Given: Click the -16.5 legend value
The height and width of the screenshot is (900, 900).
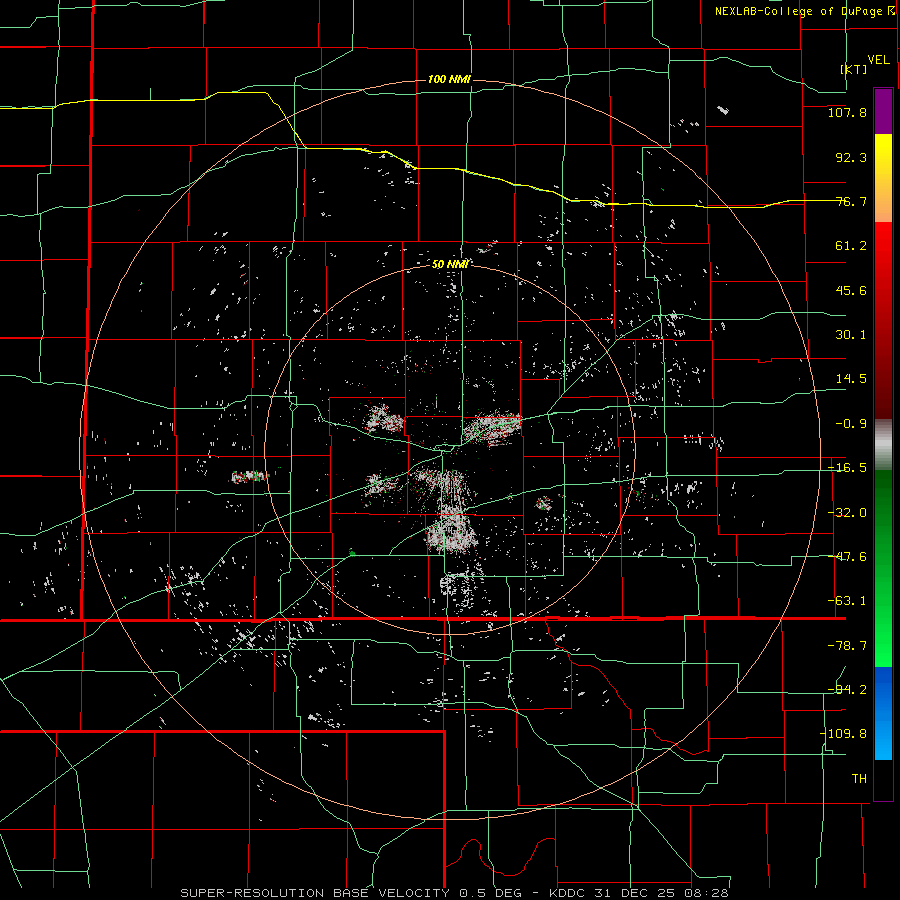Looking at the screenshot, I should click(x=847, y=468).
